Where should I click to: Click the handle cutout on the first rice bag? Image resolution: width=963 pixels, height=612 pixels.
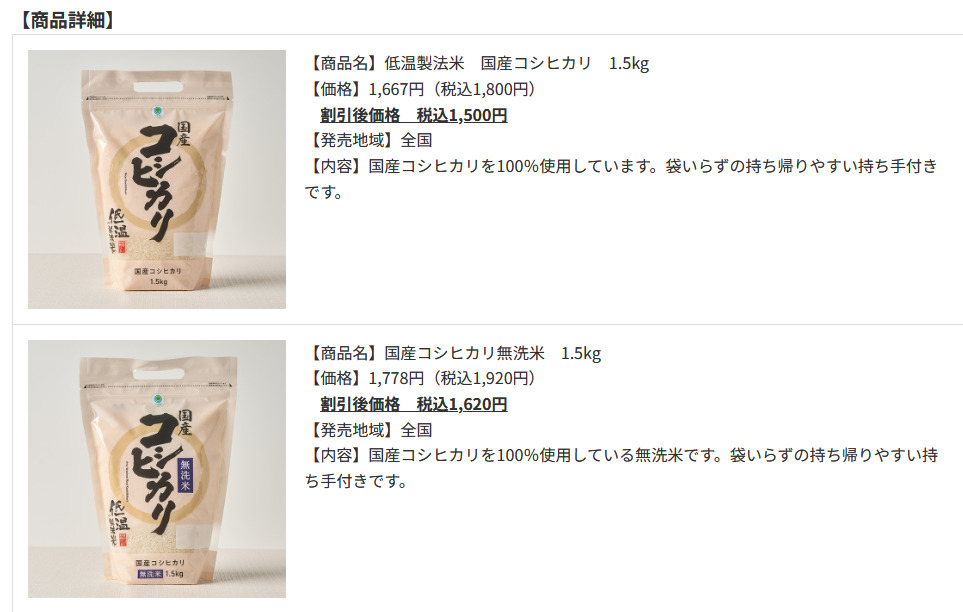158,87
